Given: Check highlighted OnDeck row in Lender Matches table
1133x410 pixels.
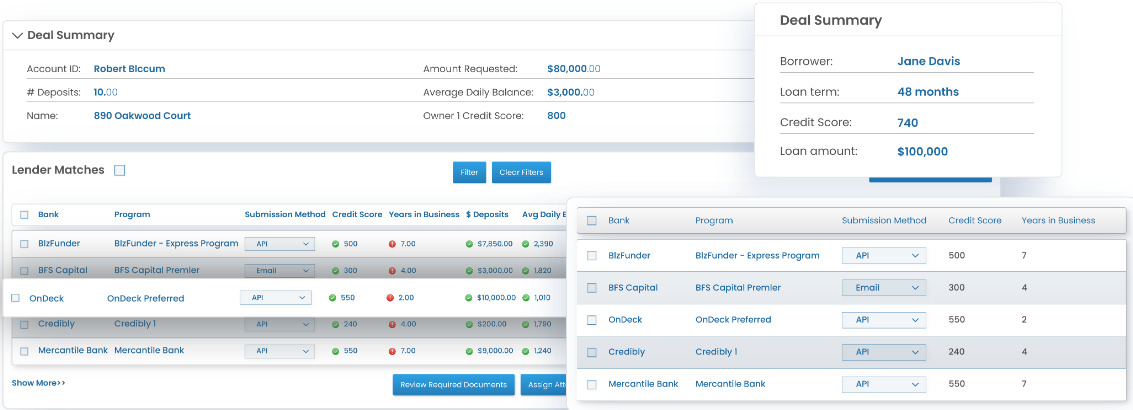Looking at the screenshot, I should tap(15, 298).
